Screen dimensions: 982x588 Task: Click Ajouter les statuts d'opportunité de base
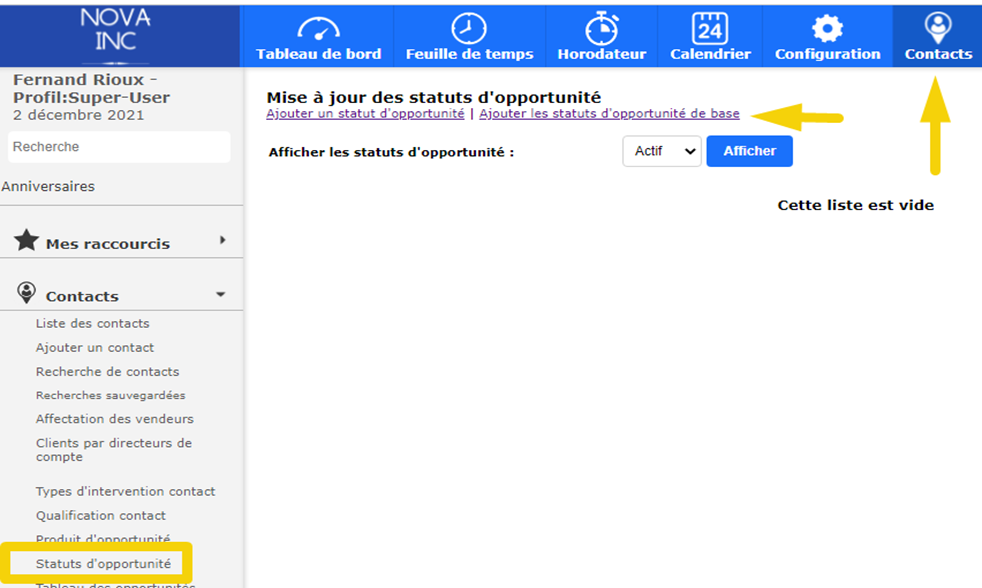point(609,114)
